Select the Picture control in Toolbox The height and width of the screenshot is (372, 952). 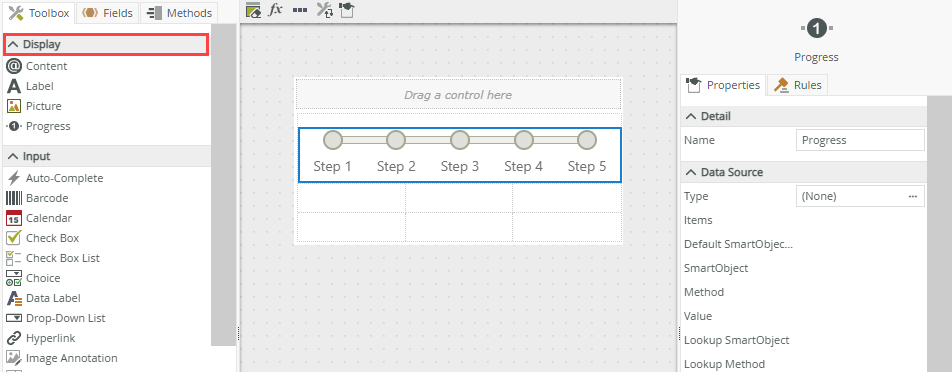pyautogui.click(x=33, y=106)
